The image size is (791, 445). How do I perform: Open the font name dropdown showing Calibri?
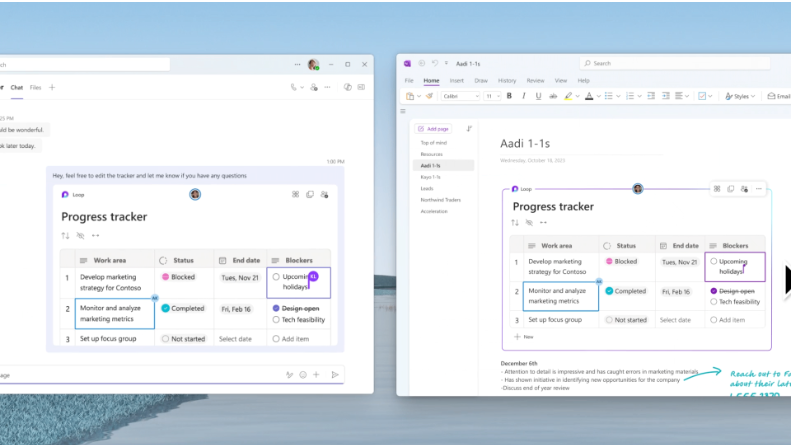(460, 96)
